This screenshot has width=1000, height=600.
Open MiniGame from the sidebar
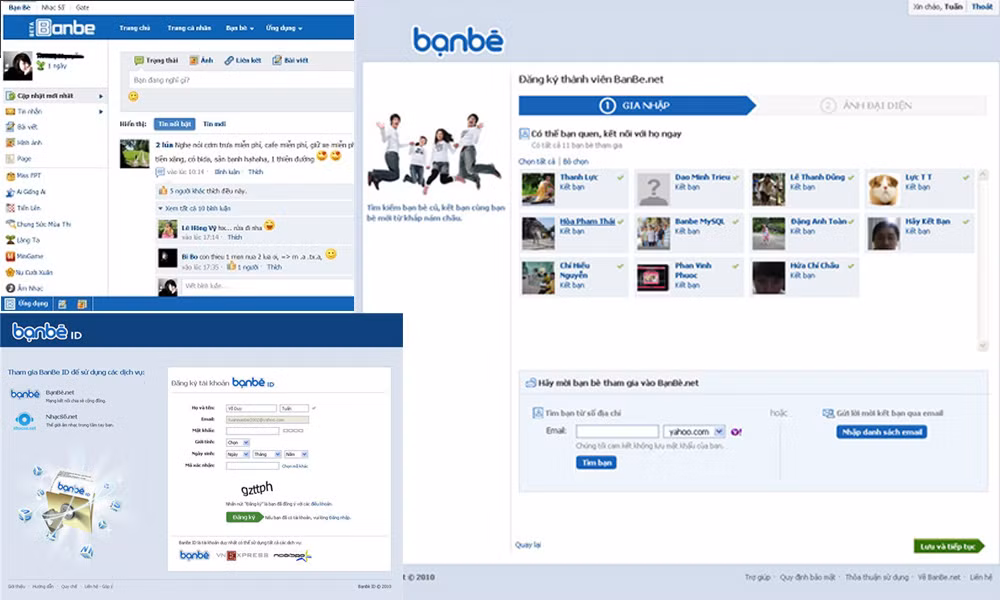[x=10, y=255]
